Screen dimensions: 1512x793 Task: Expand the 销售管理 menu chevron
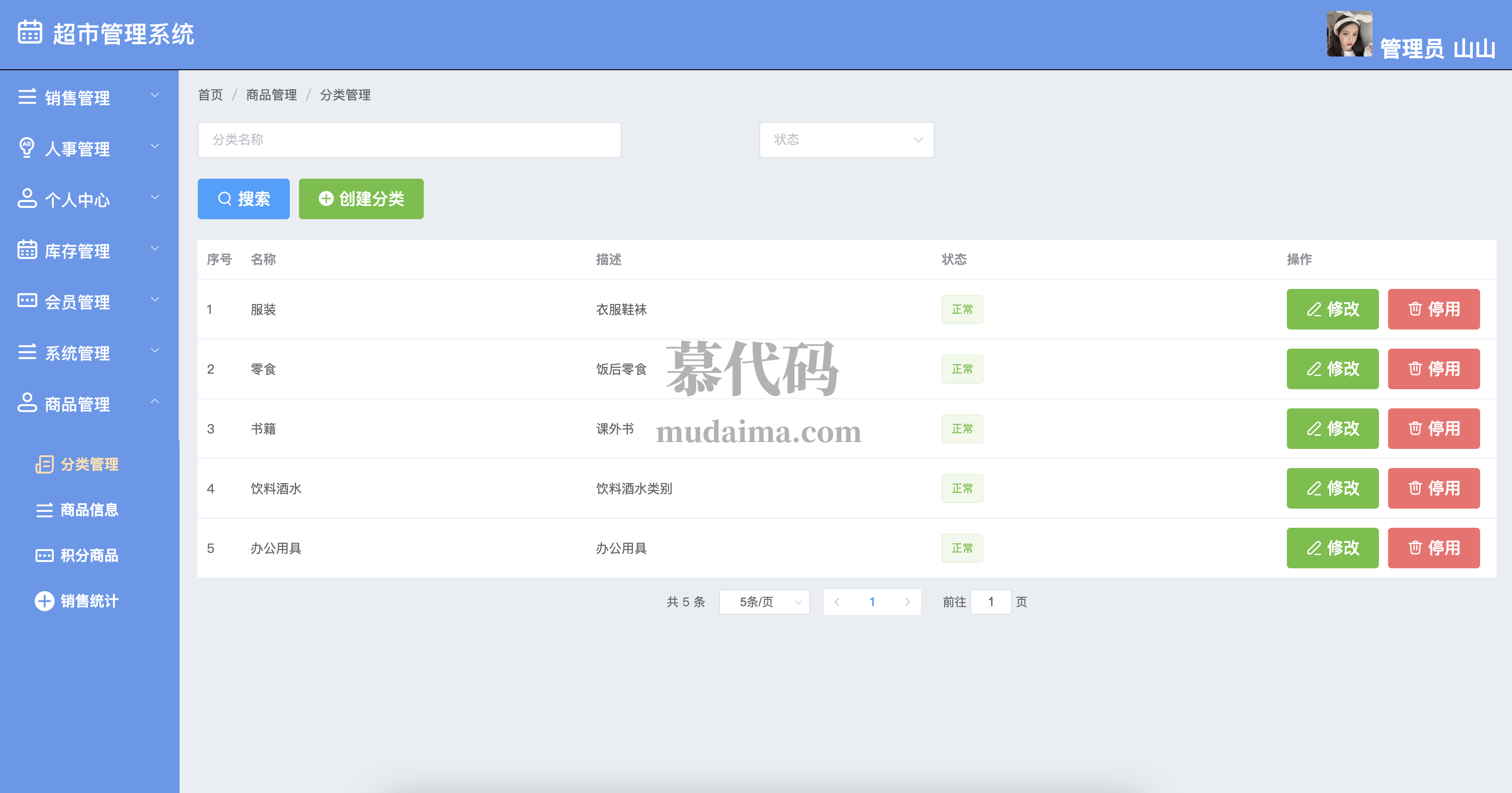pos(155,95)
